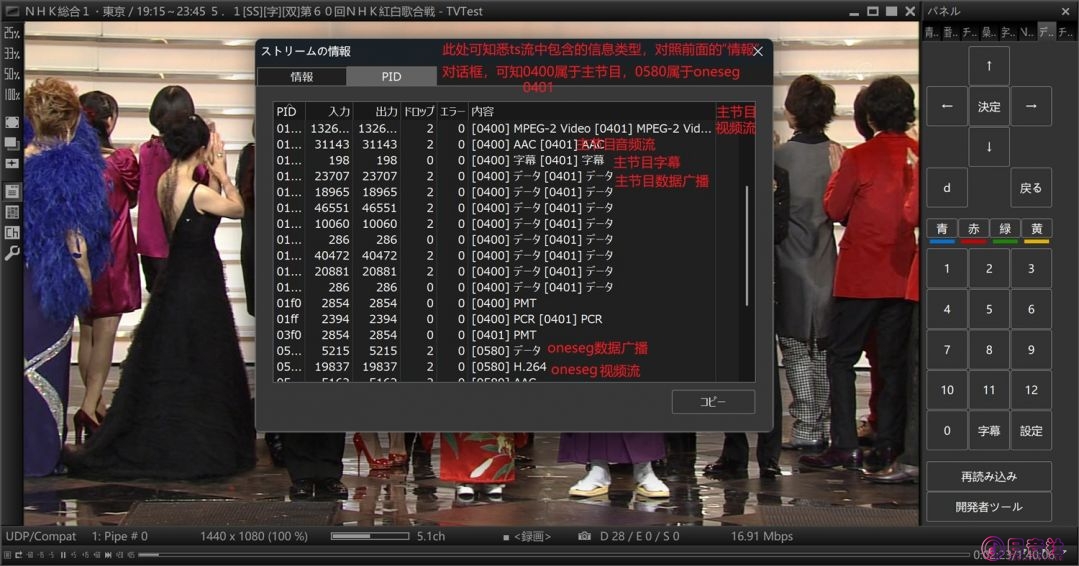Open 開発者ツール developer tools
This screenshot has height=566, width=1079.
[988, 507]
